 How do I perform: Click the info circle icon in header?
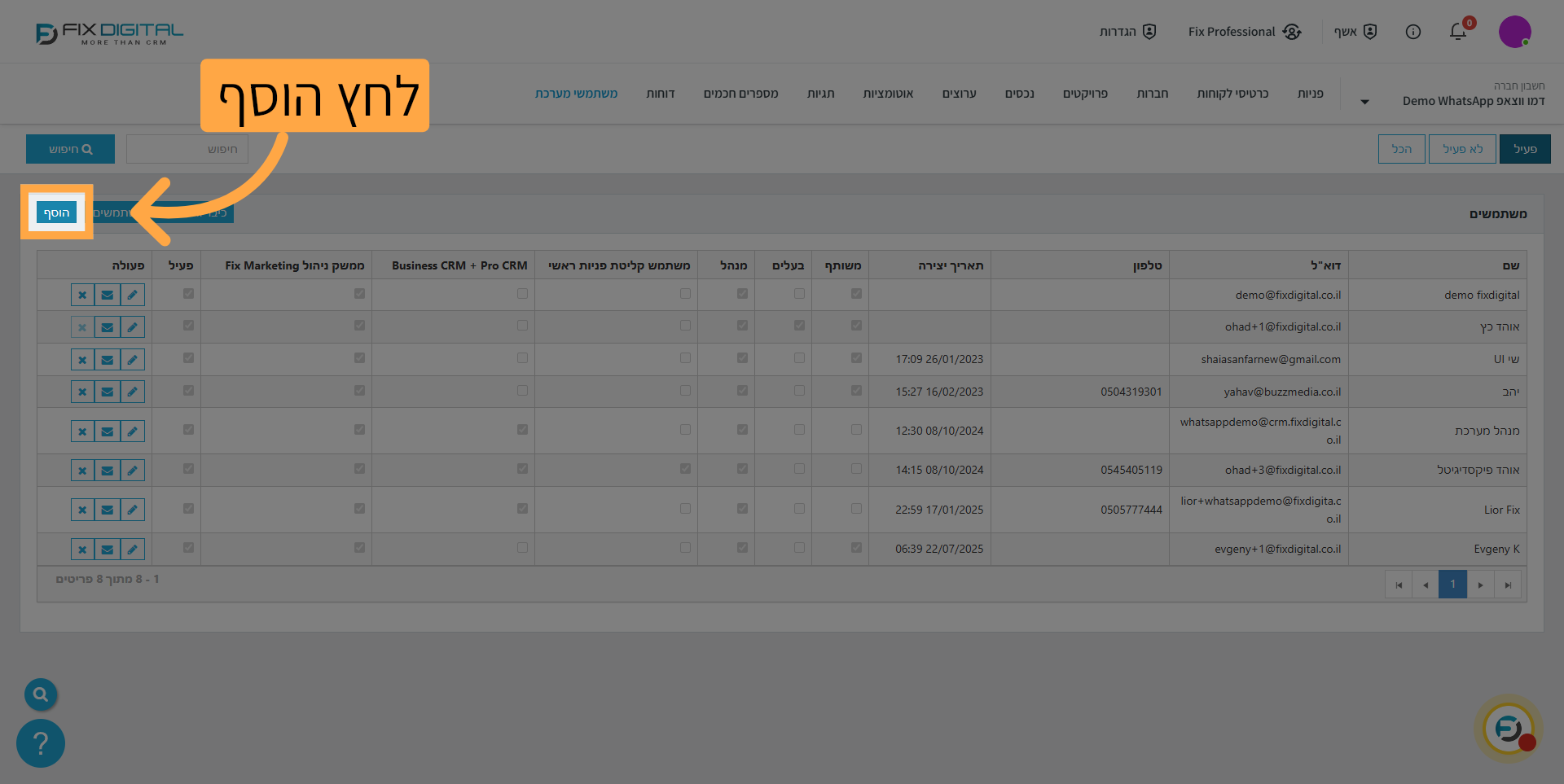1413,32
